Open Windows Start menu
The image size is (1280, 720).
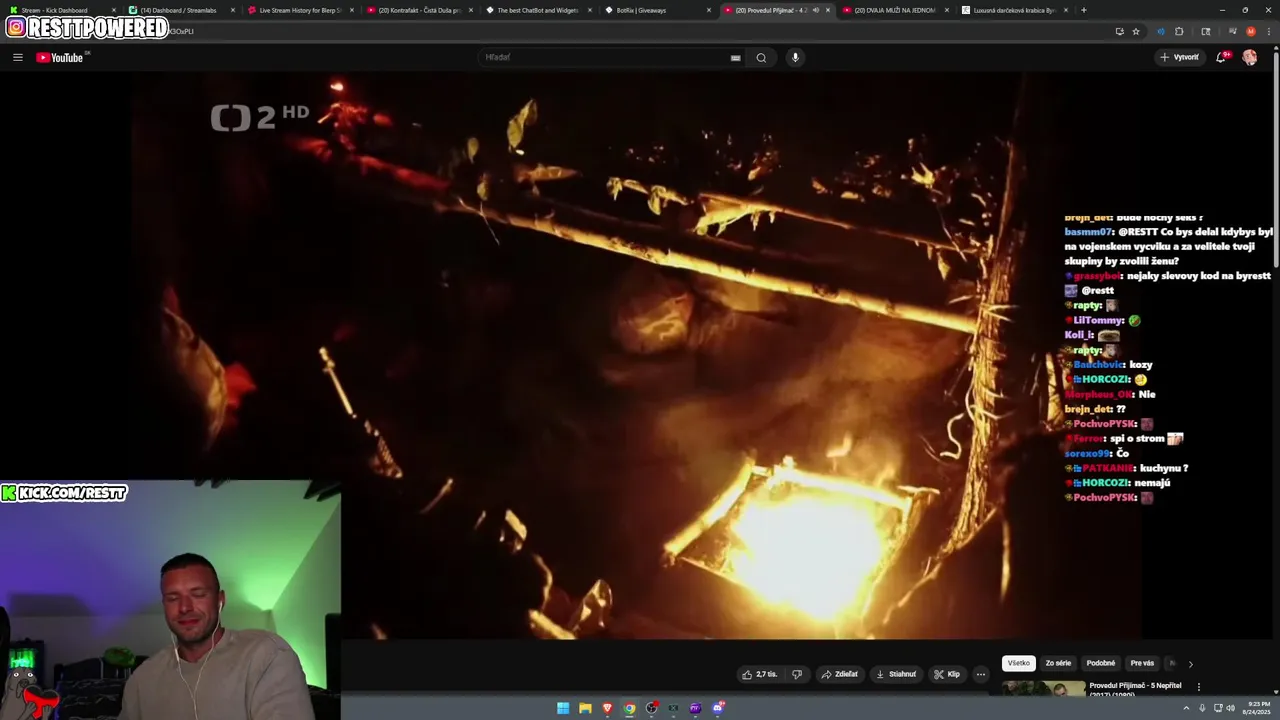(563, 708)
